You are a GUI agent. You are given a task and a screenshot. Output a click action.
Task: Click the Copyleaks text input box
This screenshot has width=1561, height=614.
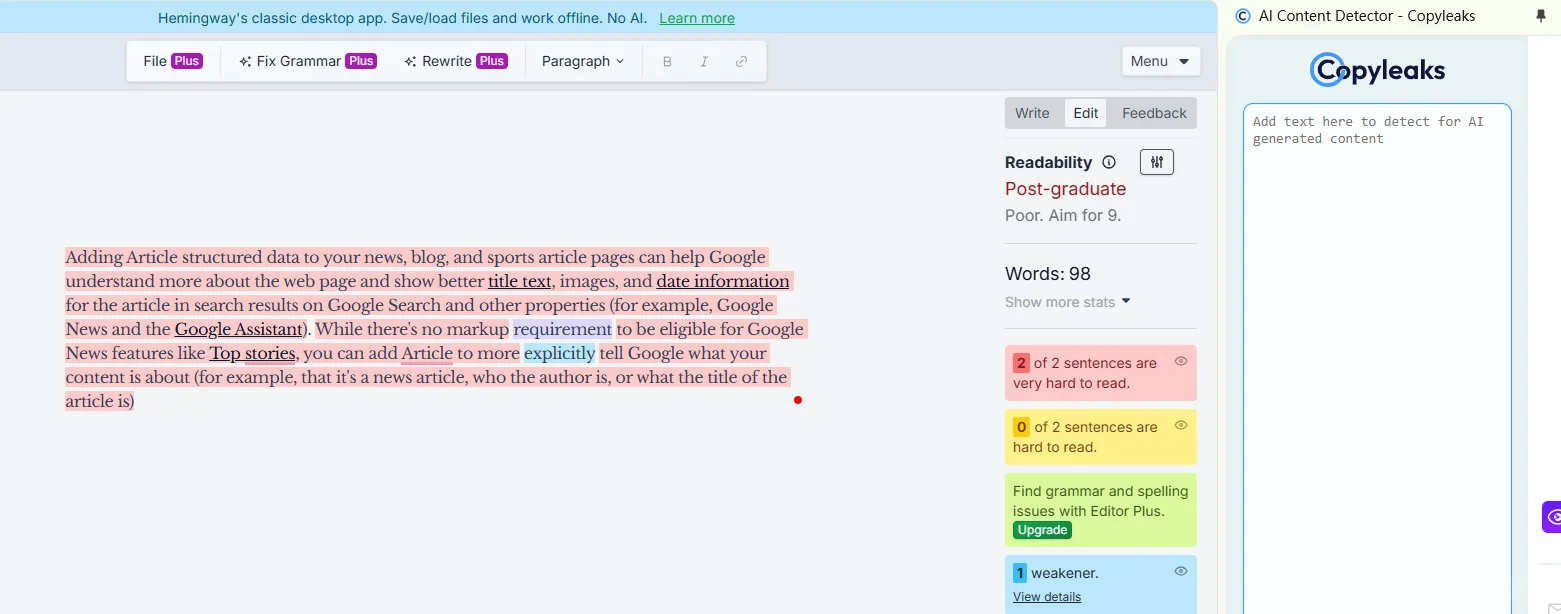(x=1377, y=358)
